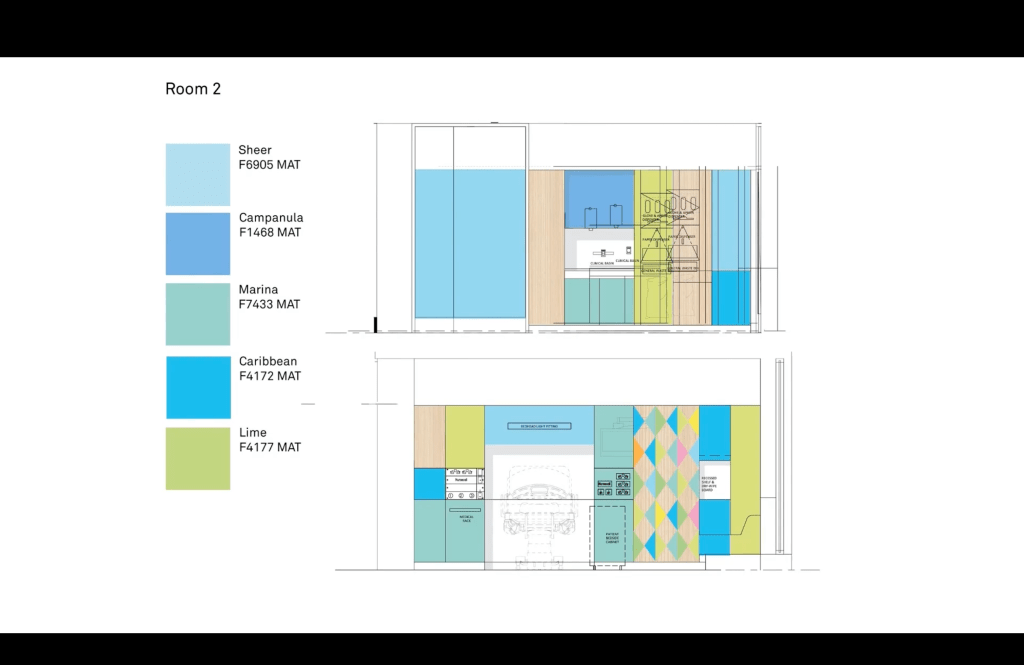Viewport: 1024px width, 665px height.
Task: Click the Recessed Shelf and Dry Wipe Board
Action: point(715,482)
